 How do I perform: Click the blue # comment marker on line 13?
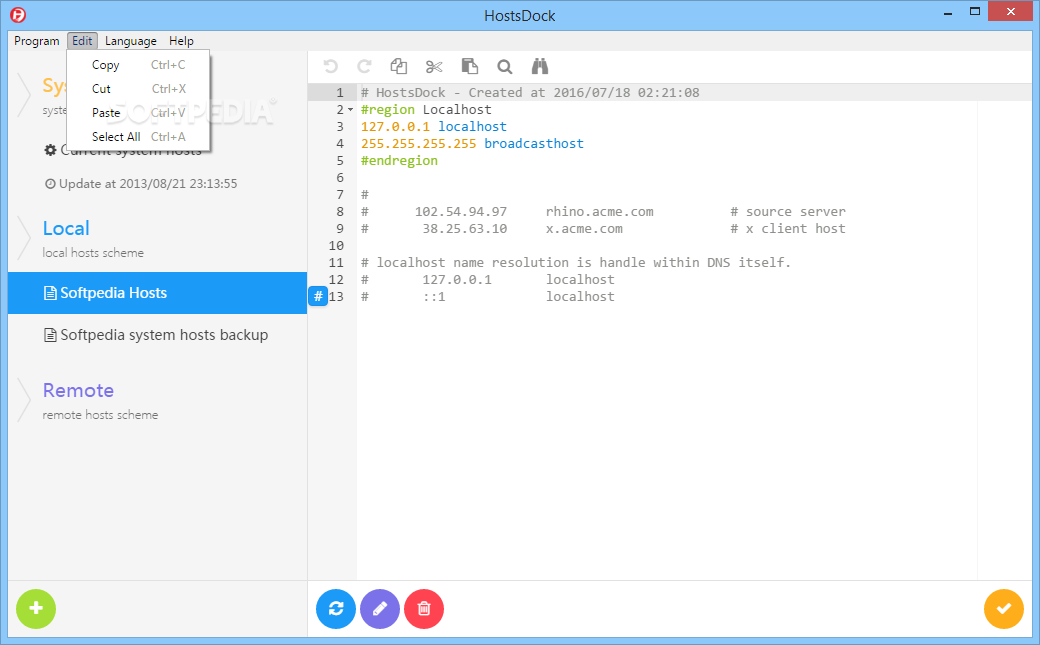click(318, 296)
